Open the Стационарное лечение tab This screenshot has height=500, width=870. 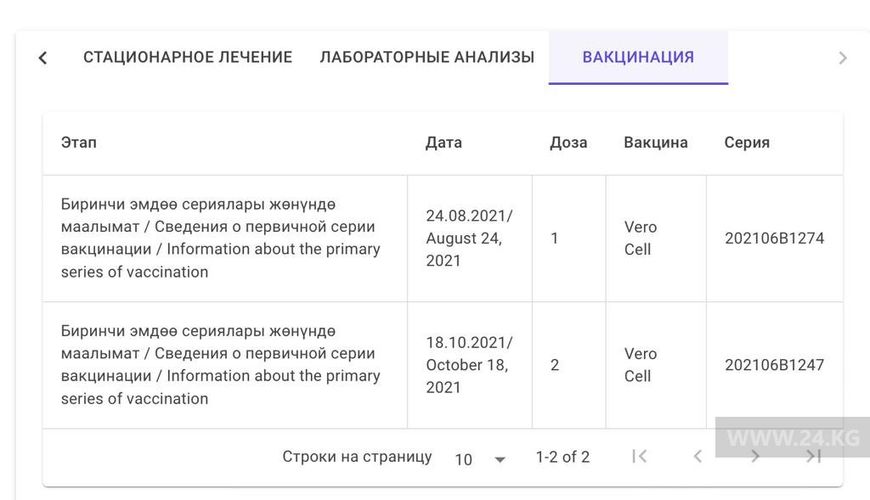pyautogui.click(x=188, y=57)
